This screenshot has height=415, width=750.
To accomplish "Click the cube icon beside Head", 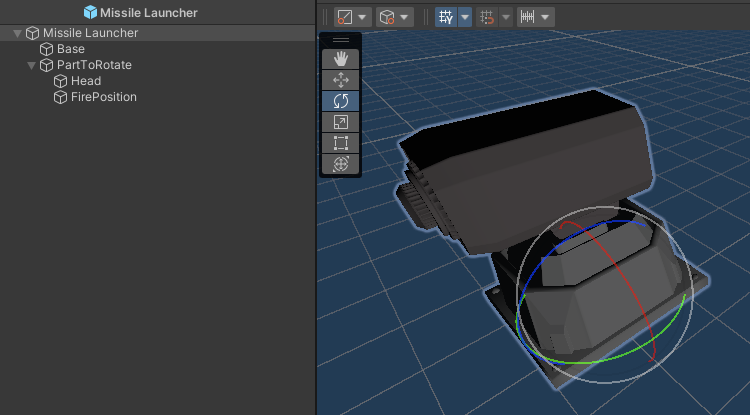I will [x=60, y=81].
